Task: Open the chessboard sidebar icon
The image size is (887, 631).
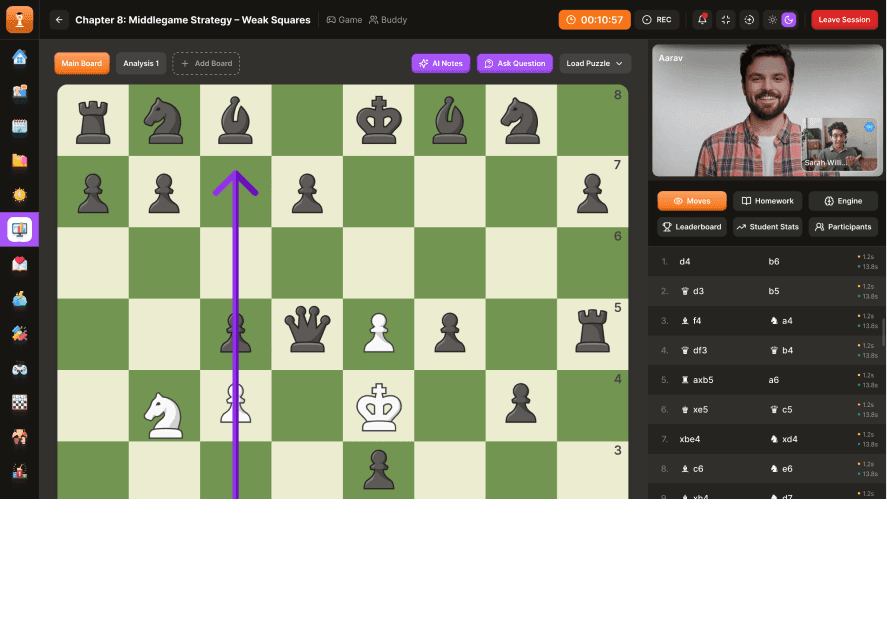Action: tap(19, 402)
